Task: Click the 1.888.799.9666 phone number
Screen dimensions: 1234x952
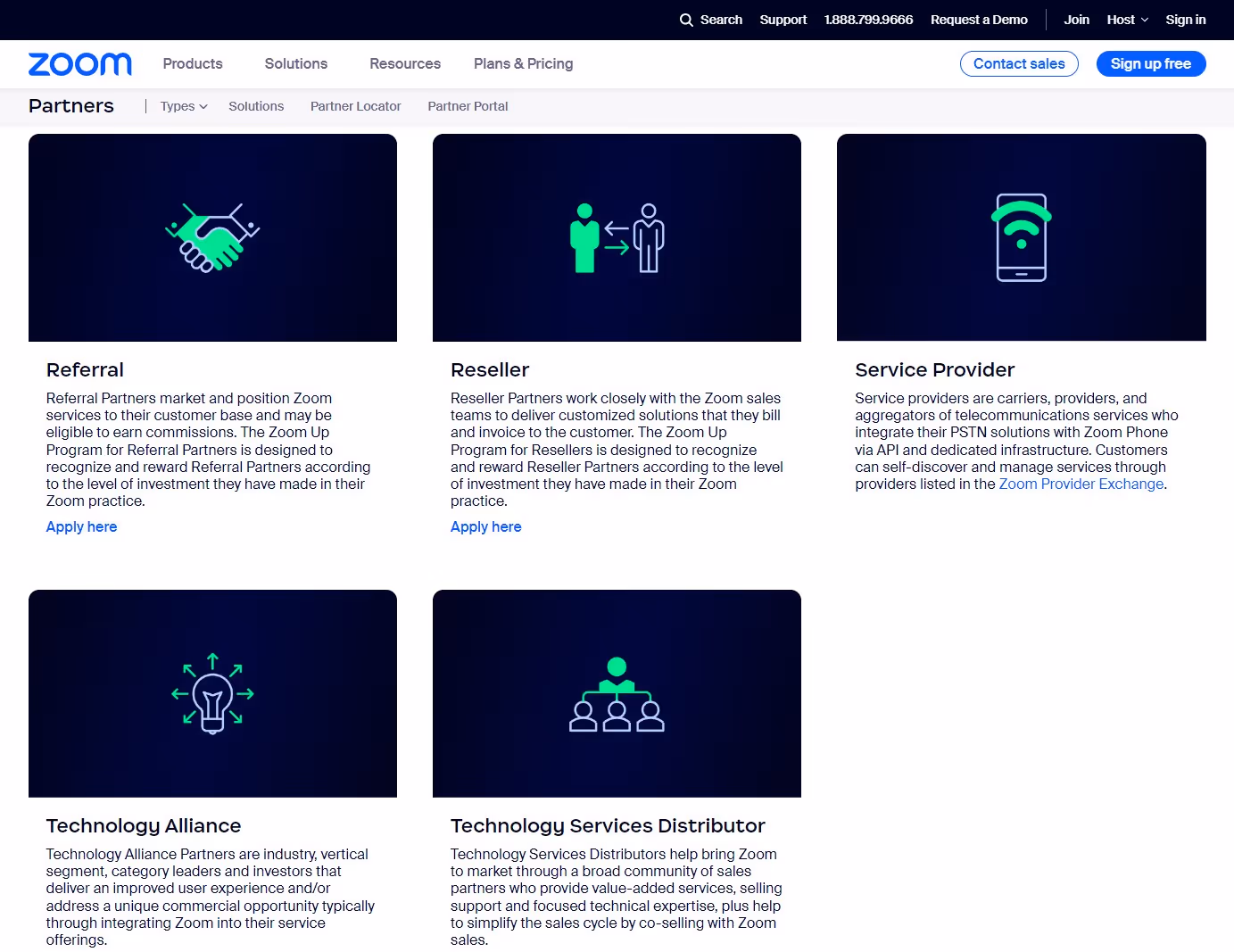Action: coord(869,20)
